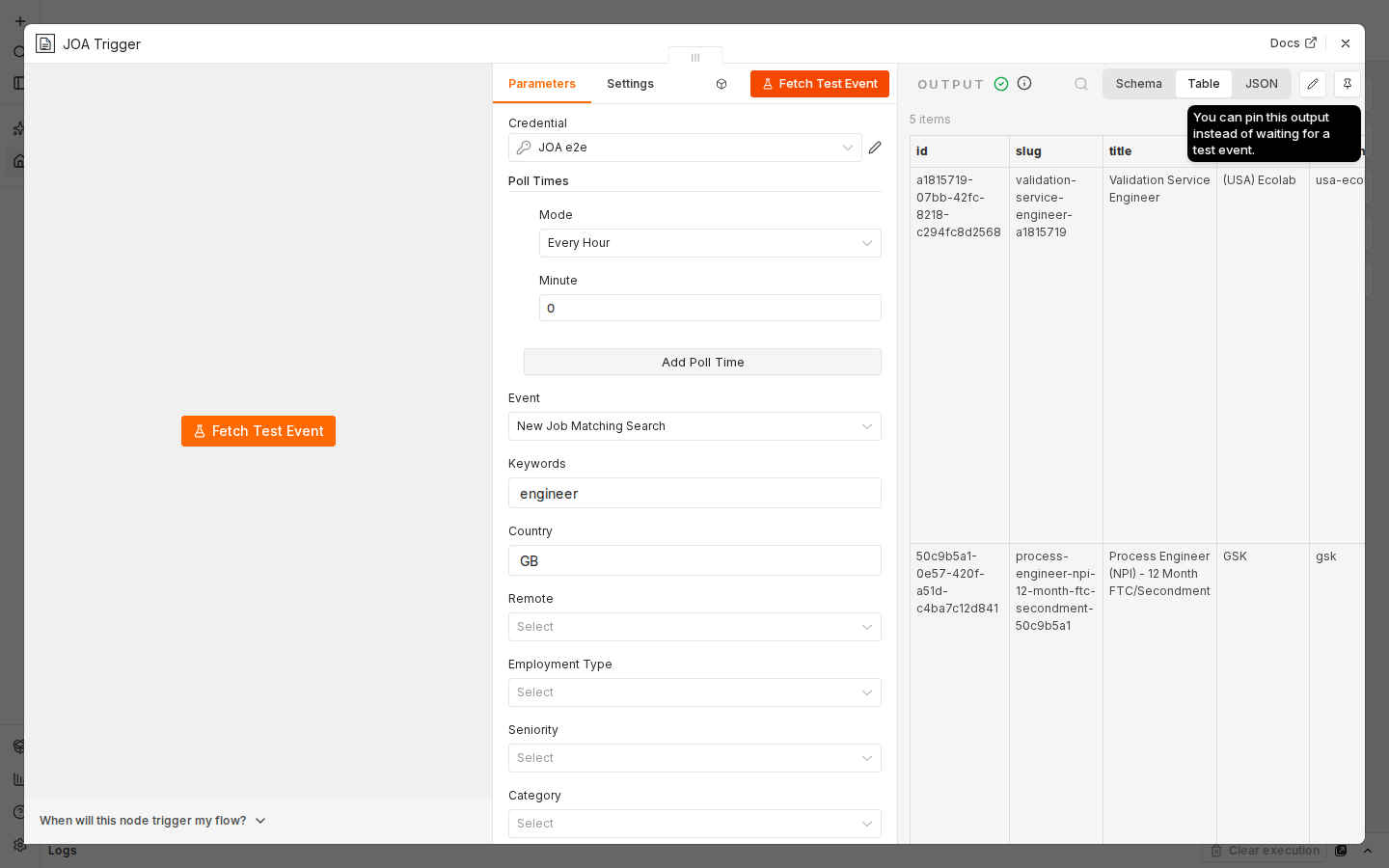Viewport: 1389px width, 868px height.
Task: Click the Keywords field containing engineer
Action: 694,493
